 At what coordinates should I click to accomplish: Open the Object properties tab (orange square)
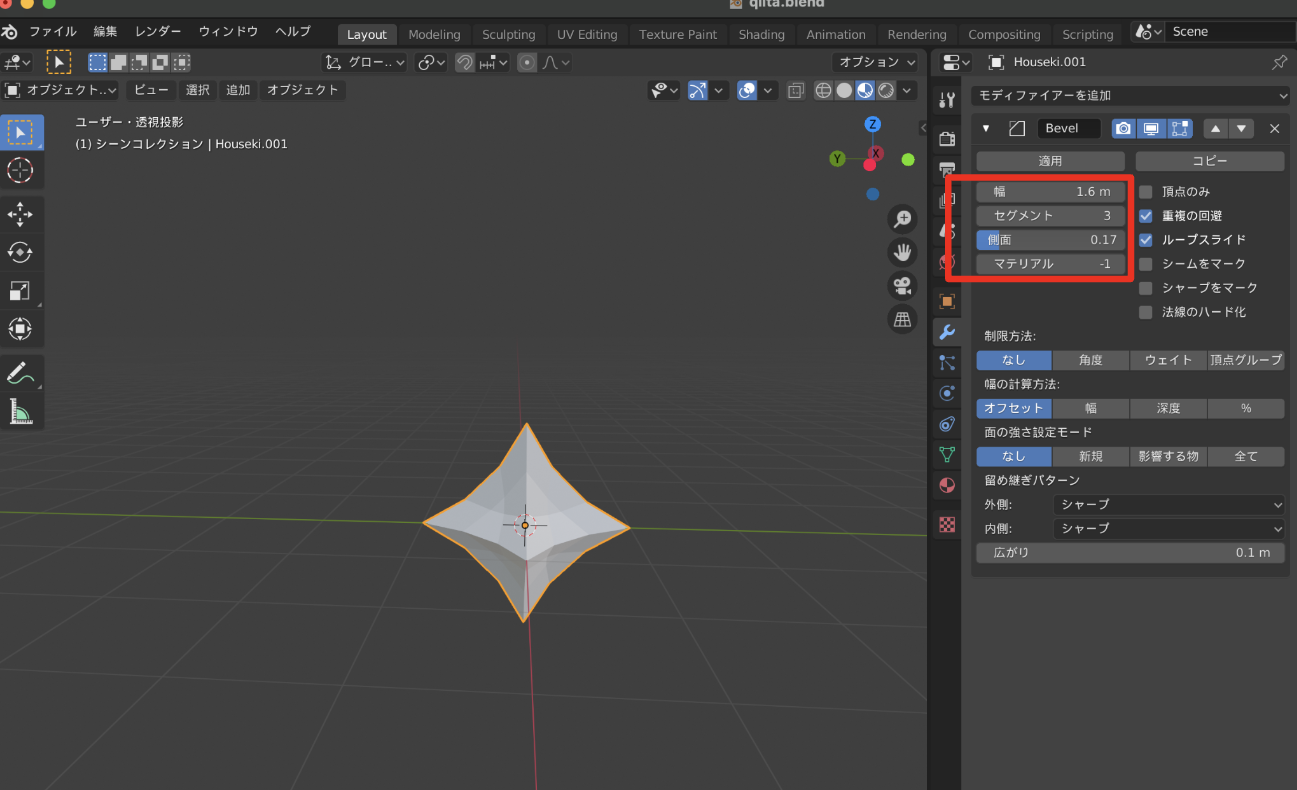click(x=946, y=300)
